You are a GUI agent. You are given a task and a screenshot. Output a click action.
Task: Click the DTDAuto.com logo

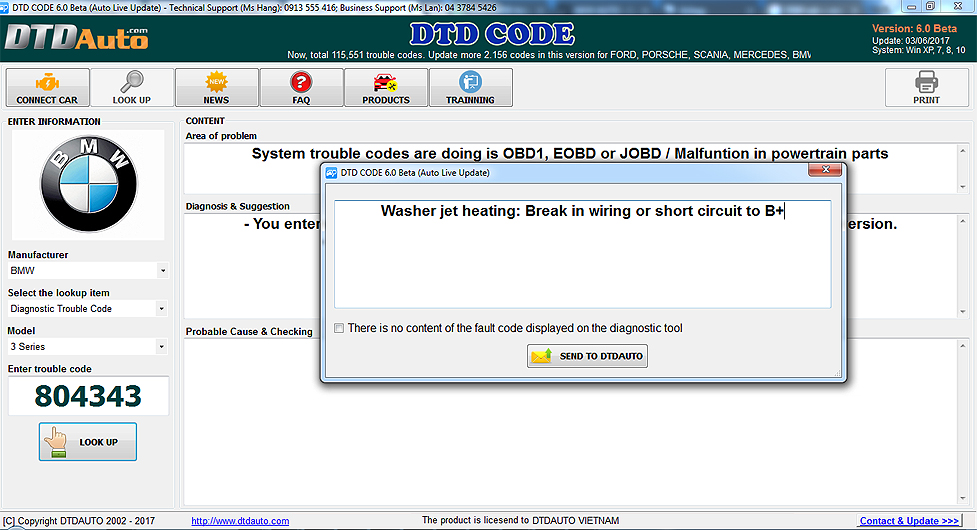pos(77,38)
